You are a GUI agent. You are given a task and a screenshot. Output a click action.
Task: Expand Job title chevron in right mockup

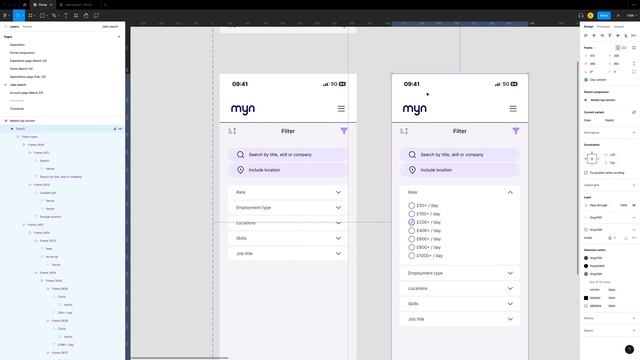[x=510, y=319]
